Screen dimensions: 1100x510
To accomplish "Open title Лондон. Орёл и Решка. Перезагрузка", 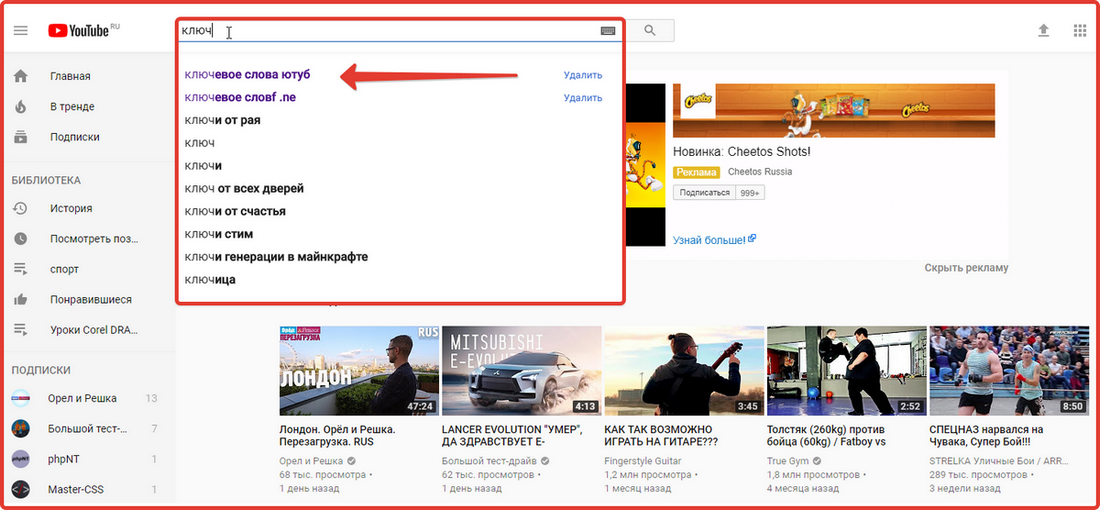I will [x=338, y=436].
